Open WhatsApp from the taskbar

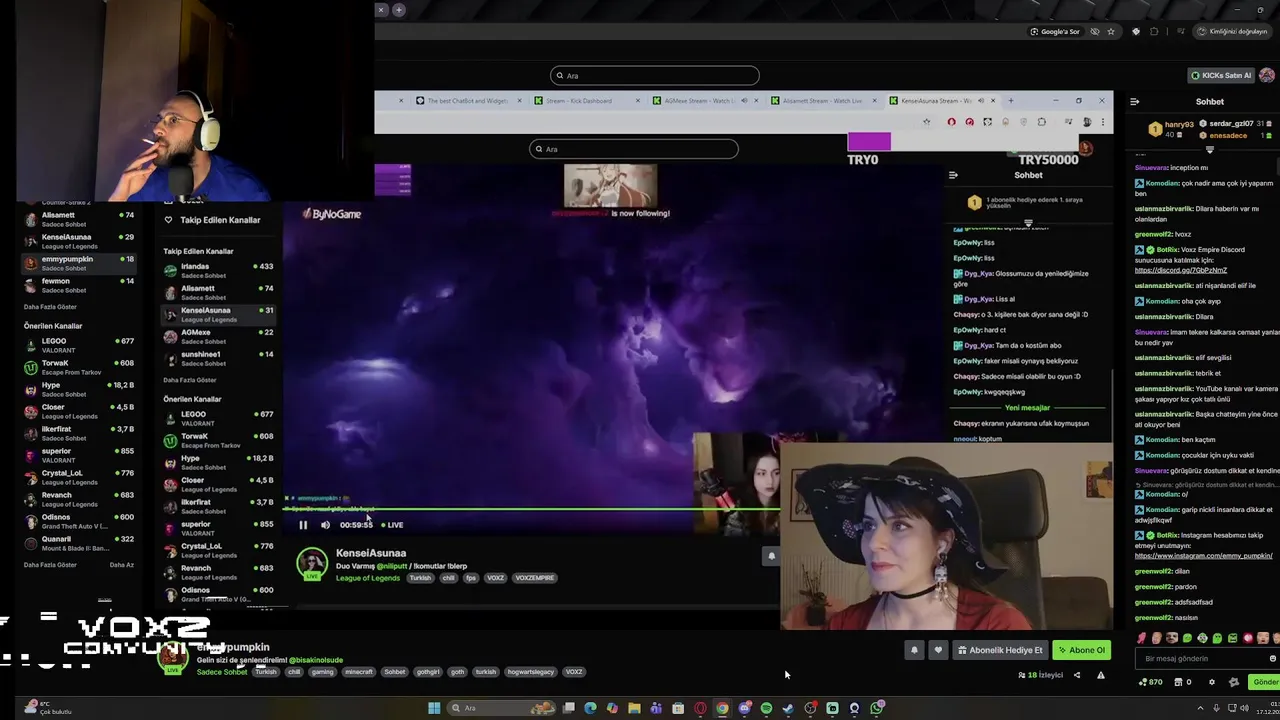pos(877,708)
